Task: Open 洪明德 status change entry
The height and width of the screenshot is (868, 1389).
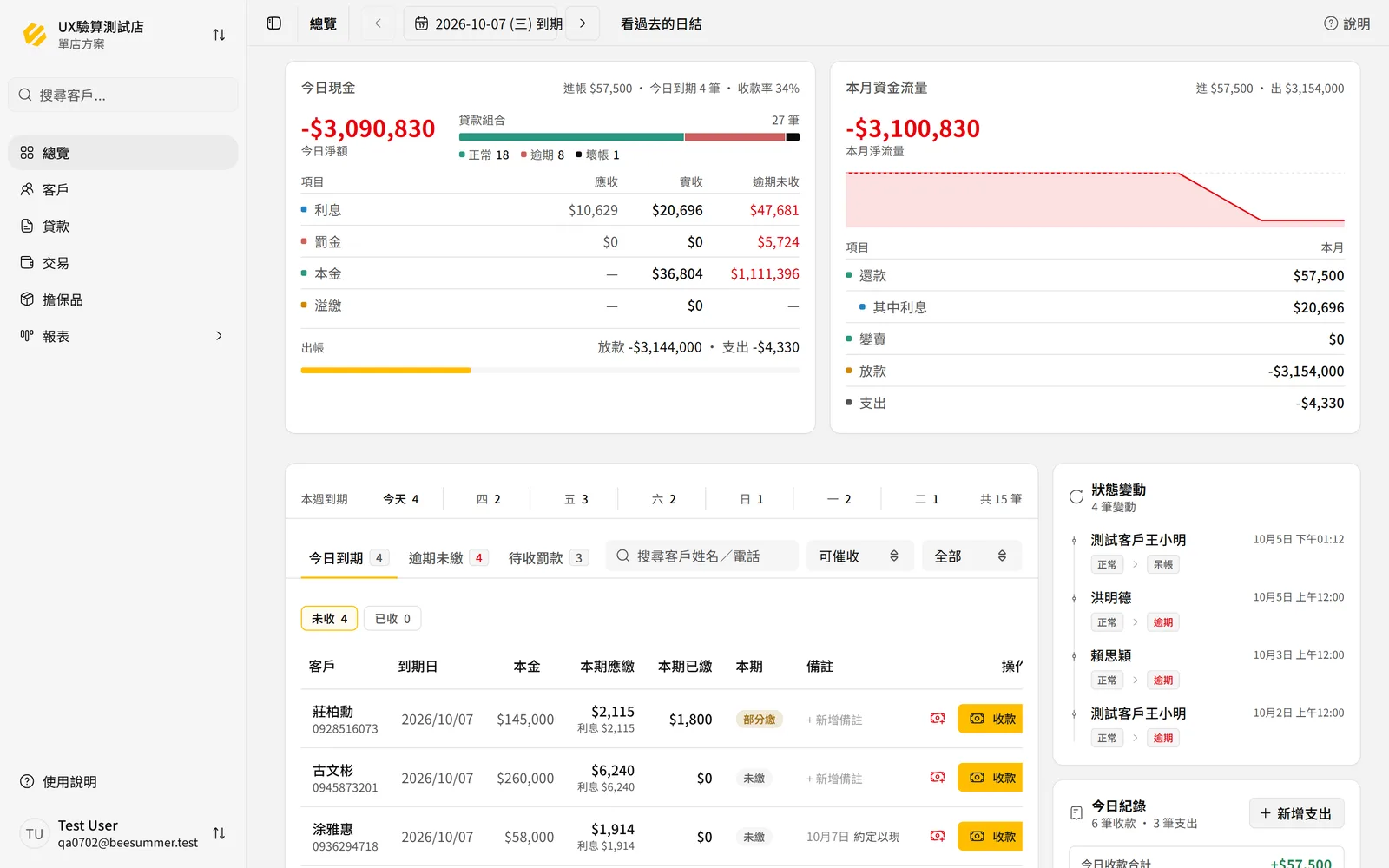Action: click(1217, 609)
